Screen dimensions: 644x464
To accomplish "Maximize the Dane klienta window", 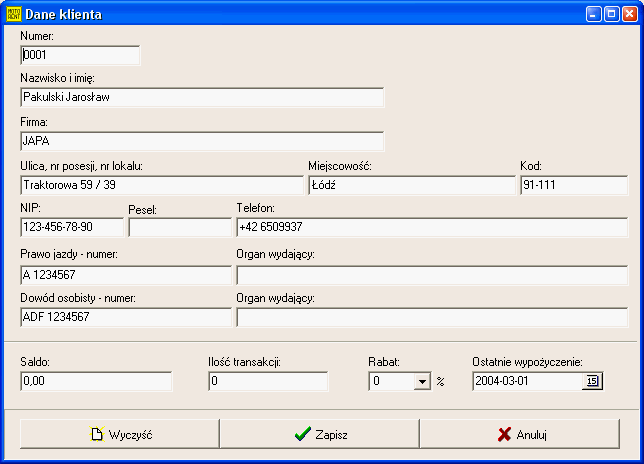I will (611, 15).
